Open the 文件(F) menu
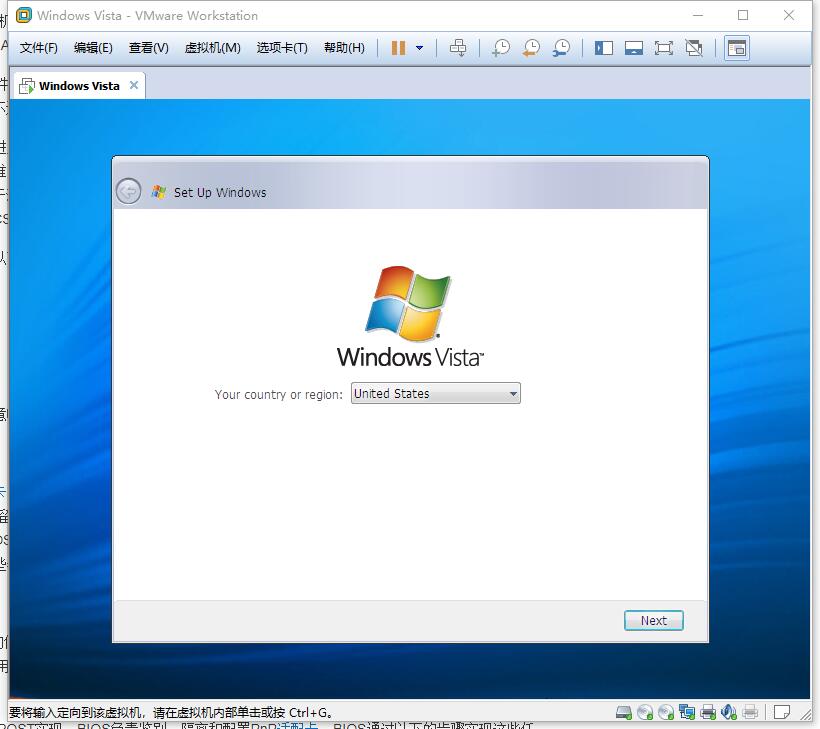 click(38, 48)
